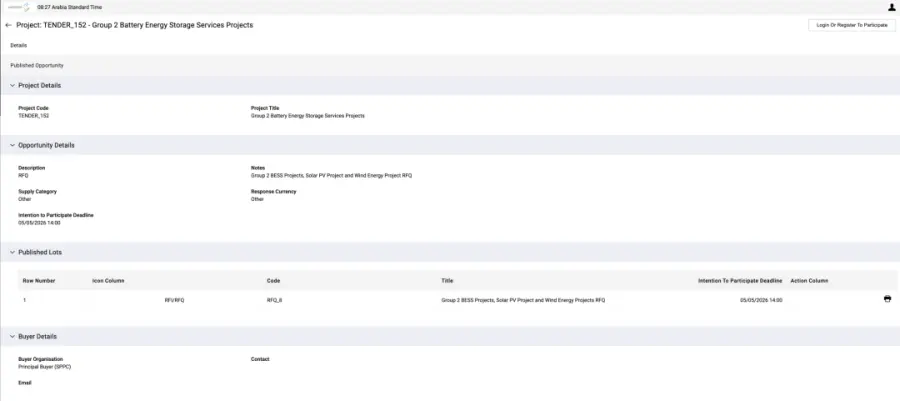Click the Arabia Standard Time clock text
The image size is (900, 401).
tap(69, 7)
